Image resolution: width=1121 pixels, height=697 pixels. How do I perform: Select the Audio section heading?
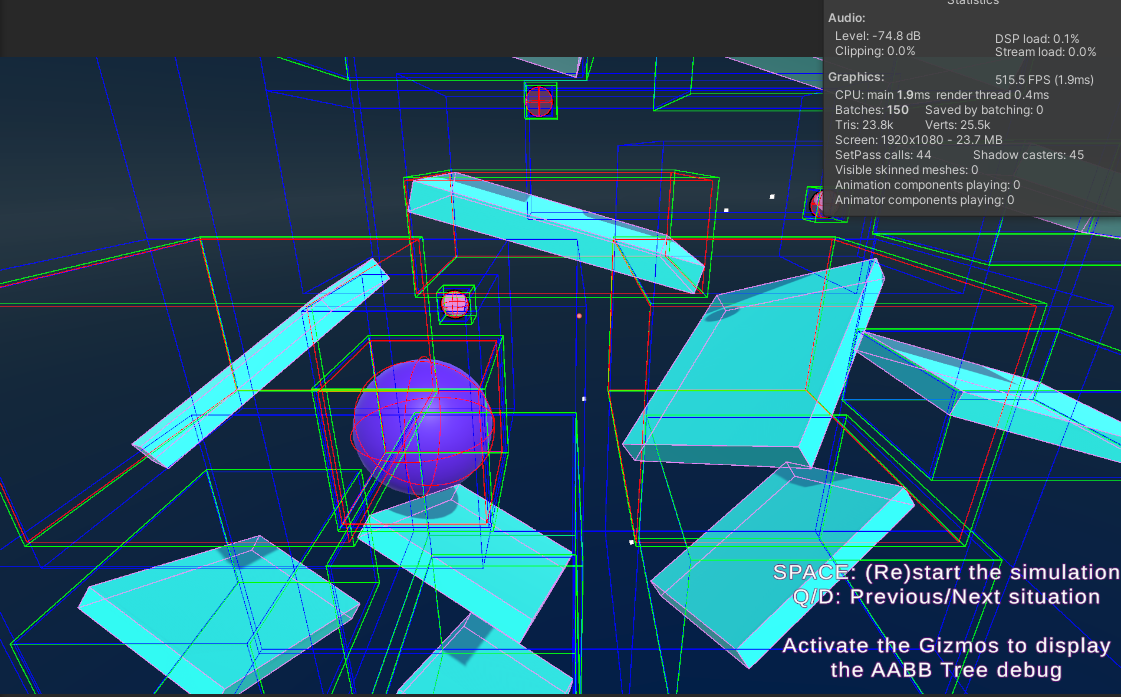click(x=848, y=18)
